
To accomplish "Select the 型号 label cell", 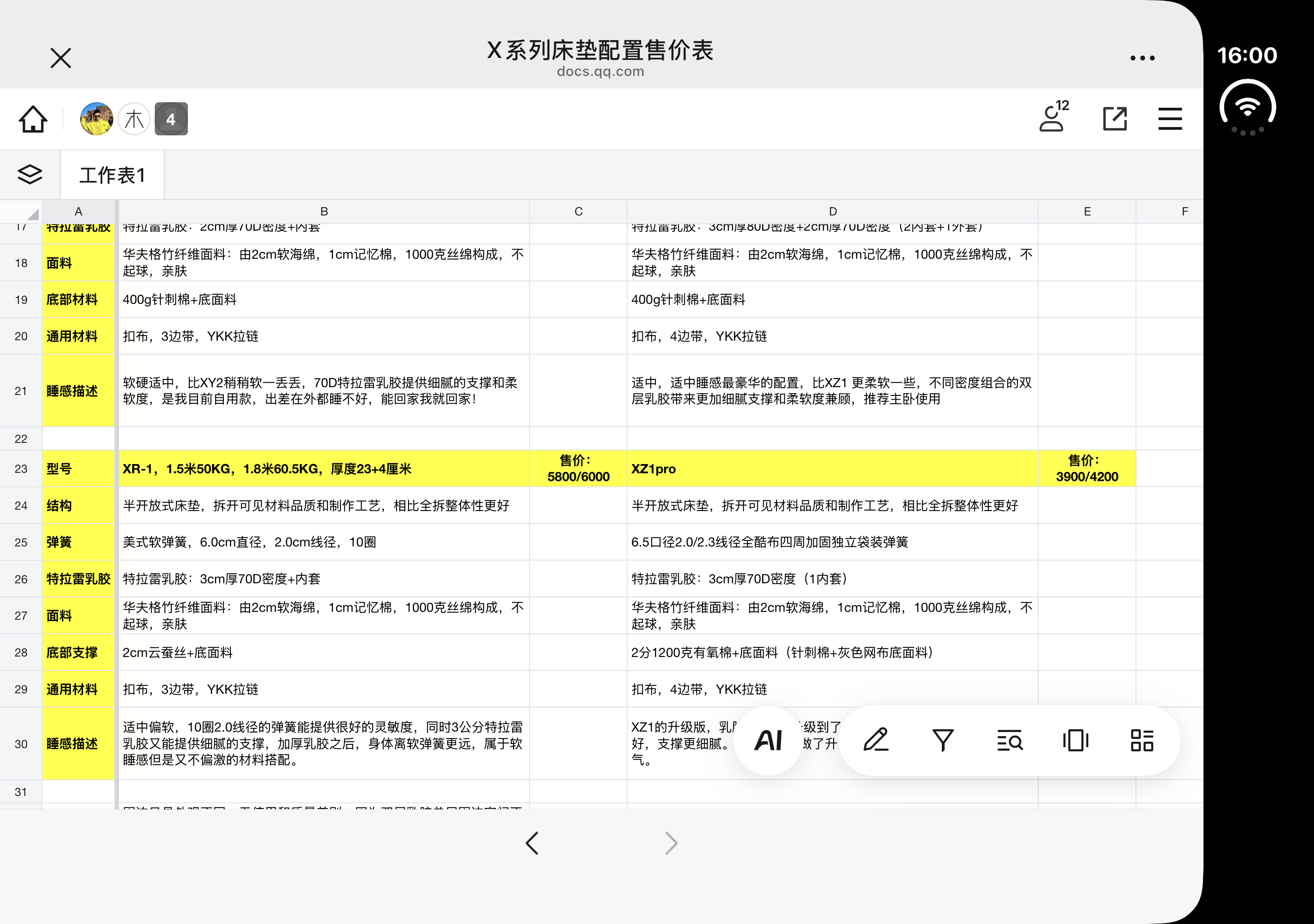I will (78, 469).
